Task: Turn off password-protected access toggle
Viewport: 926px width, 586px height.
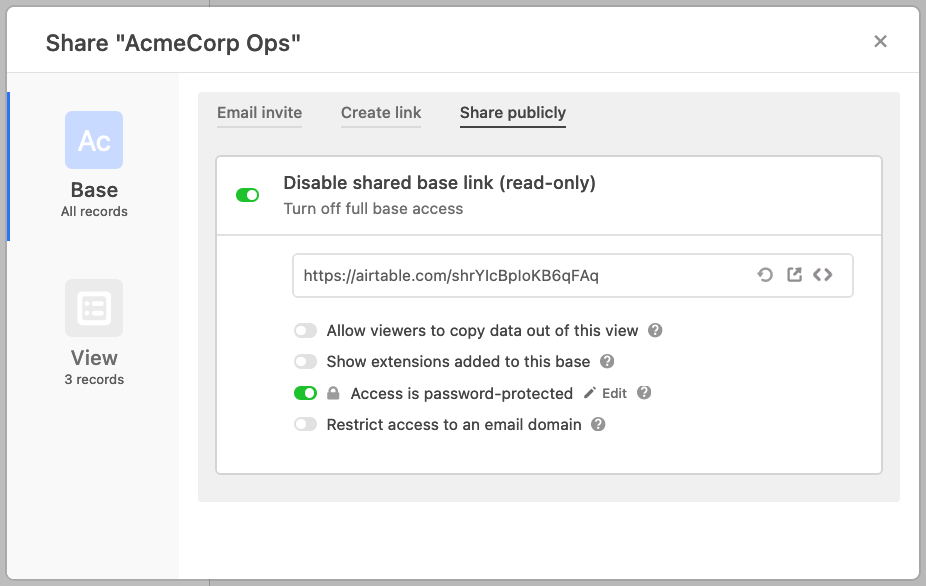Action: (x=305, y=393)
